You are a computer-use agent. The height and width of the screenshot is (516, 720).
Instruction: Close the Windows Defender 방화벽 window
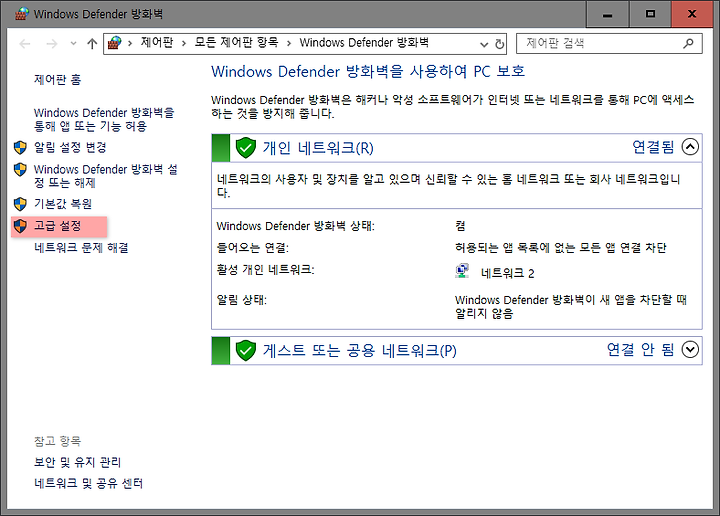click(692, 14)
